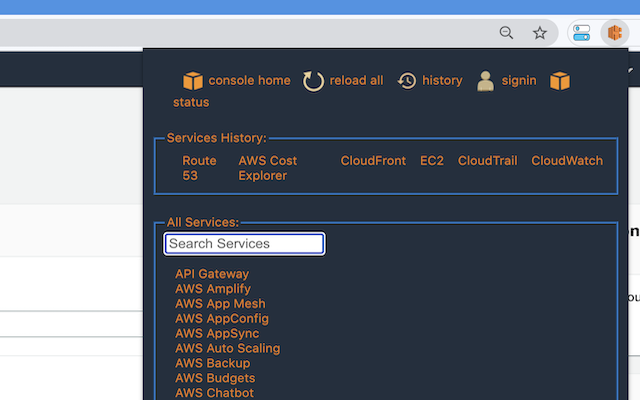Click the zoom magnifier icon in address bar

[x=506, y=33]
